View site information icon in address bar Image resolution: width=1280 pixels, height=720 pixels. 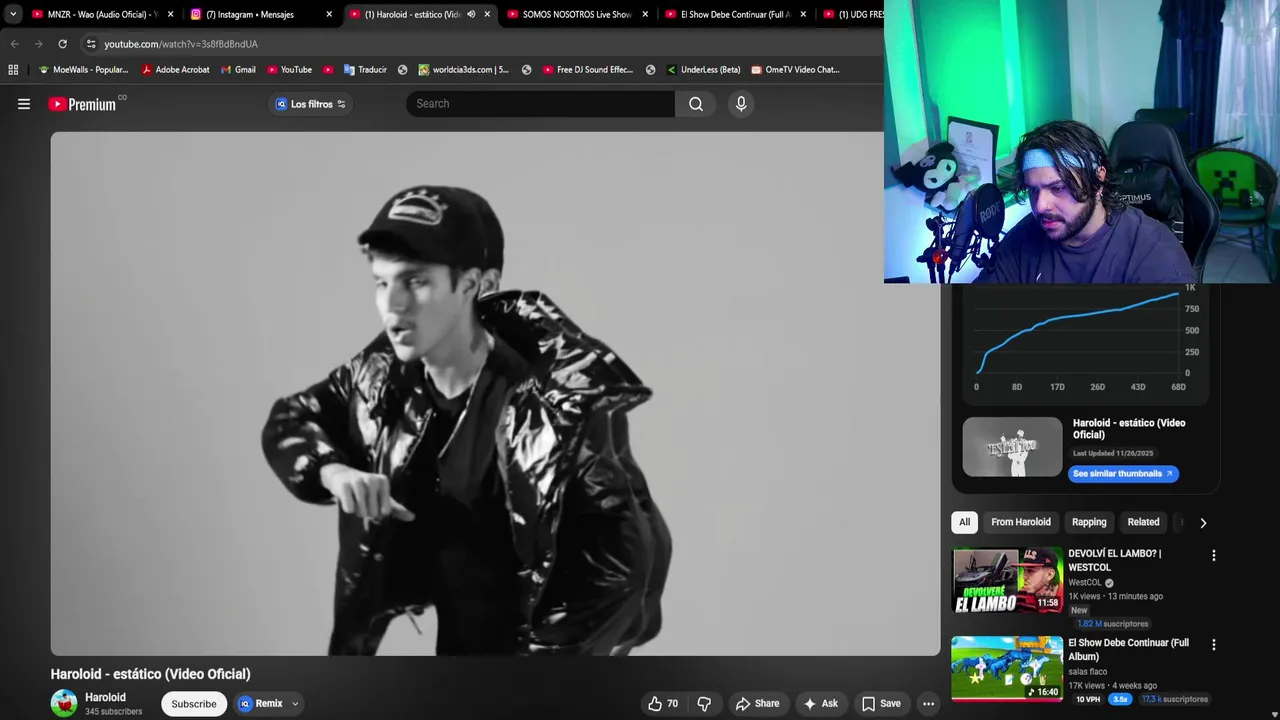[x=90, y=44]
